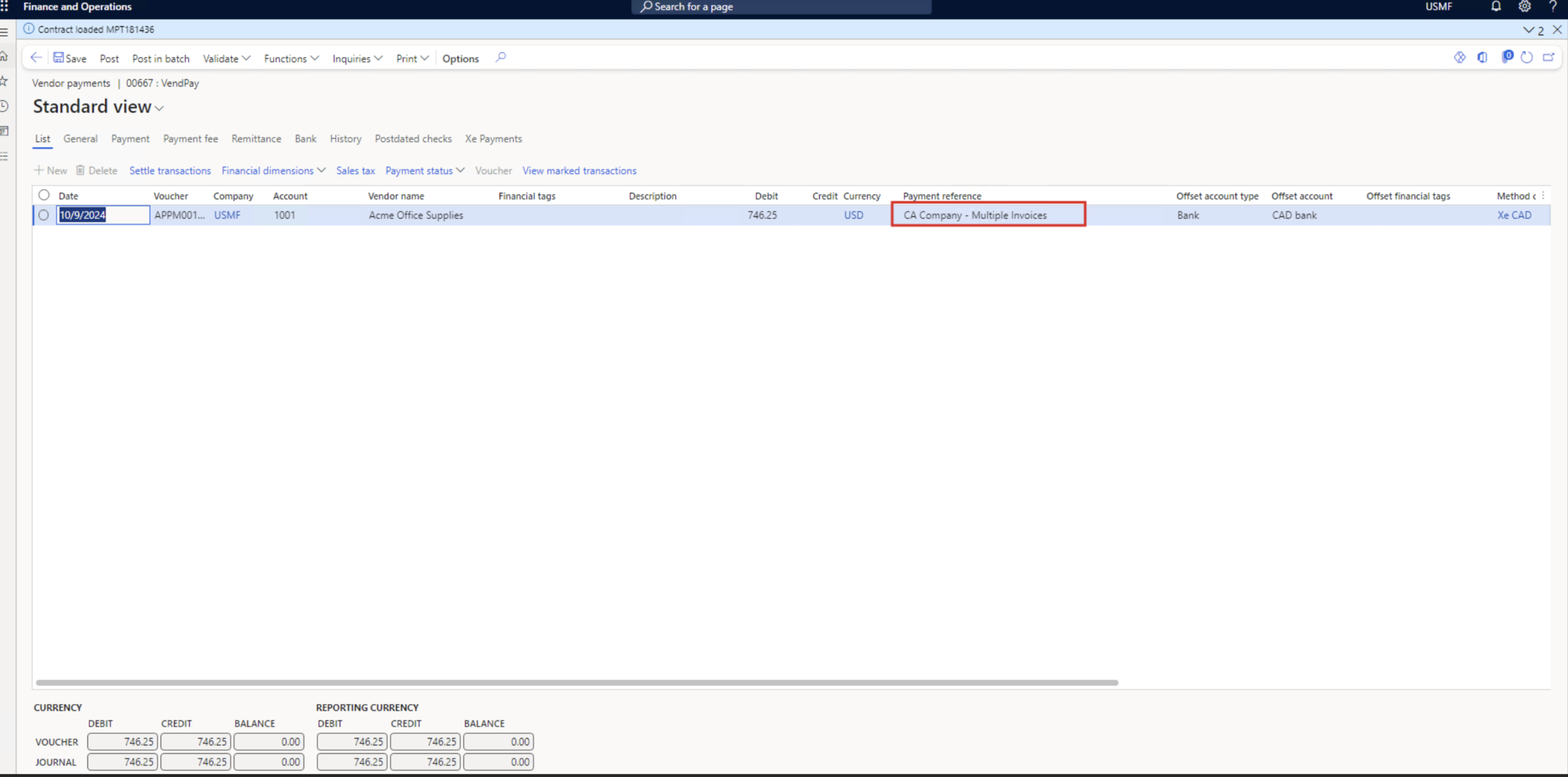Open Settings via the gear icon
This screenshot has height=777, width=1568.
click(x=1524, y=7)
